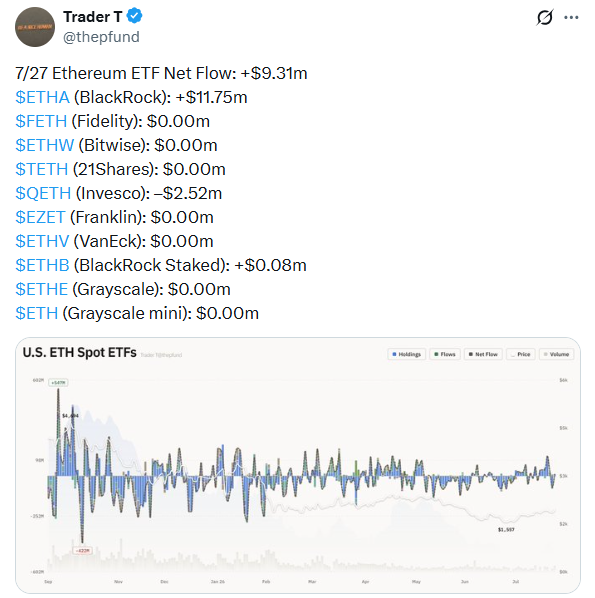The image size is (595, 598).
Task: Open the $ETHW cashtag link
Action: pos(45,145)
